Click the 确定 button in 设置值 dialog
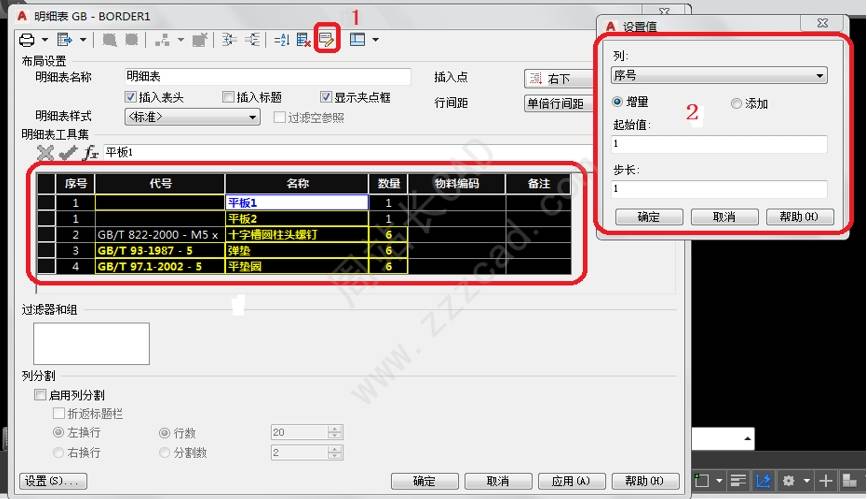This screenshot has height=499, width=867. [x=647, y=217]
